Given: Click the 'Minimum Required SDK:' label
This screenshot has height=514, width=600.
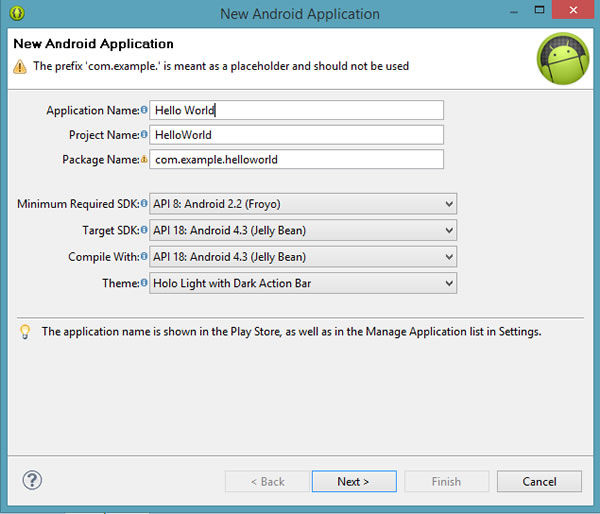Looking at the screenshot, I should point(78,204).
